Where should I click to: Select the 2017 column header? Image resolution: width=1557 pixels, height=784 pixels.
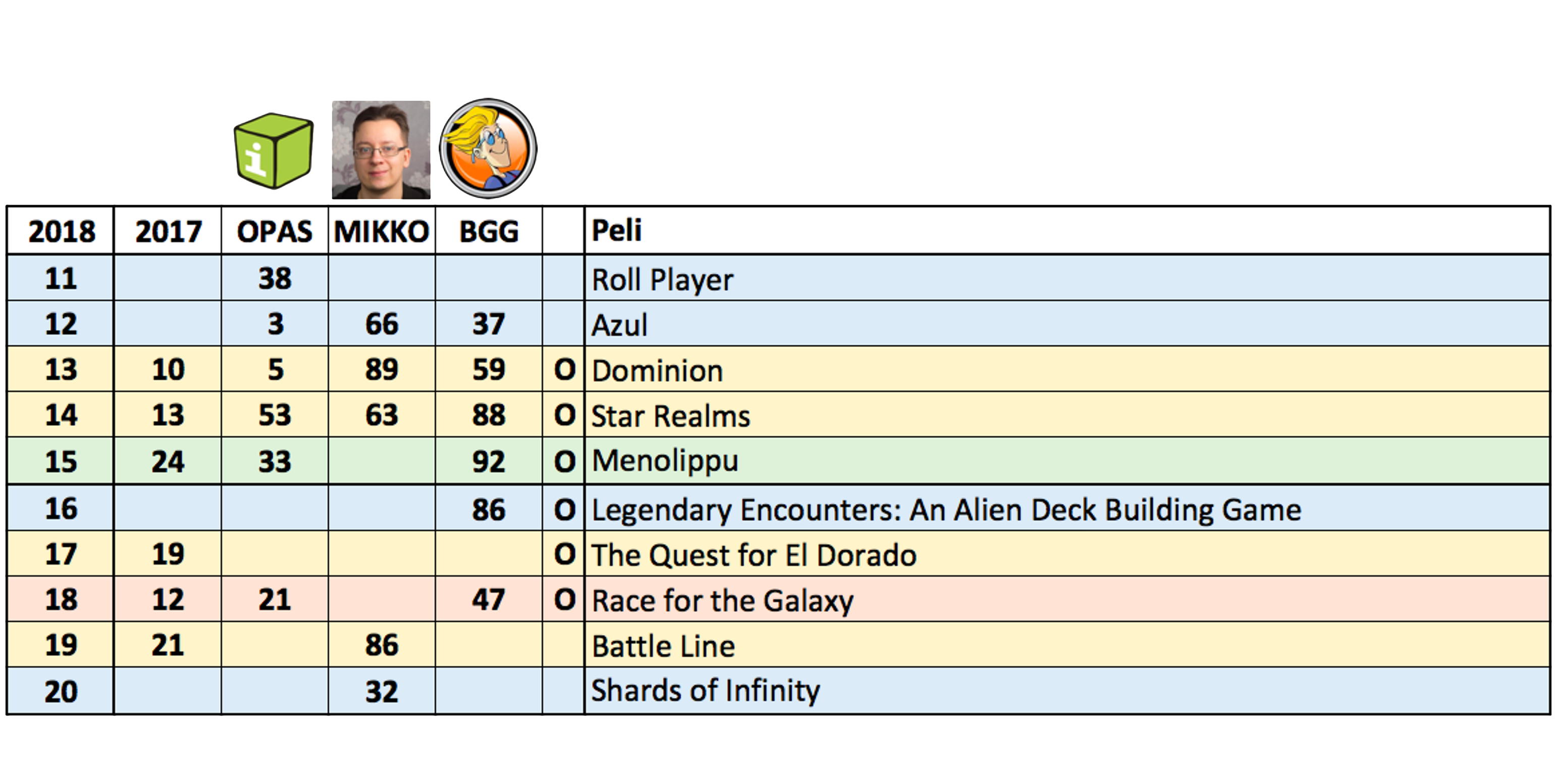tap(168, 232)
